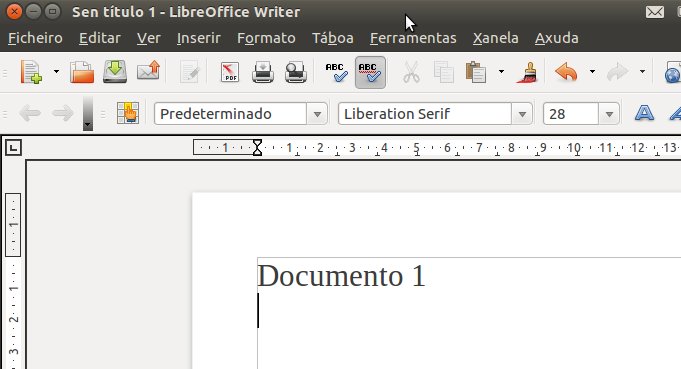The width and height of the screenshot is (681, 369).
Task: Open the Ver menu
Action: pyautogui.click(x=149, y=38)
